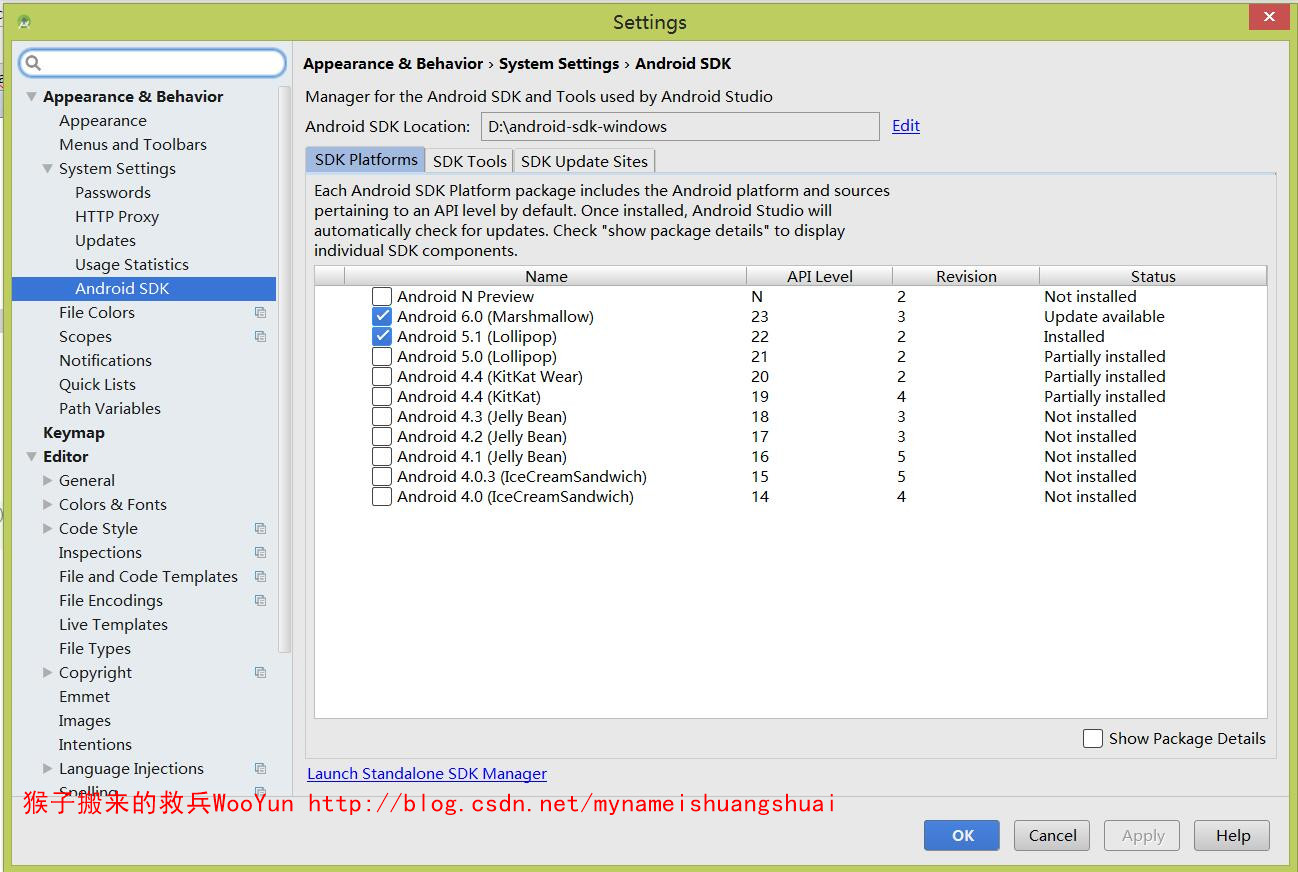The height and width of the screenshot is (872, 1298).
Task: Expand the Colors & Fonts node
Action: [47, 505]
